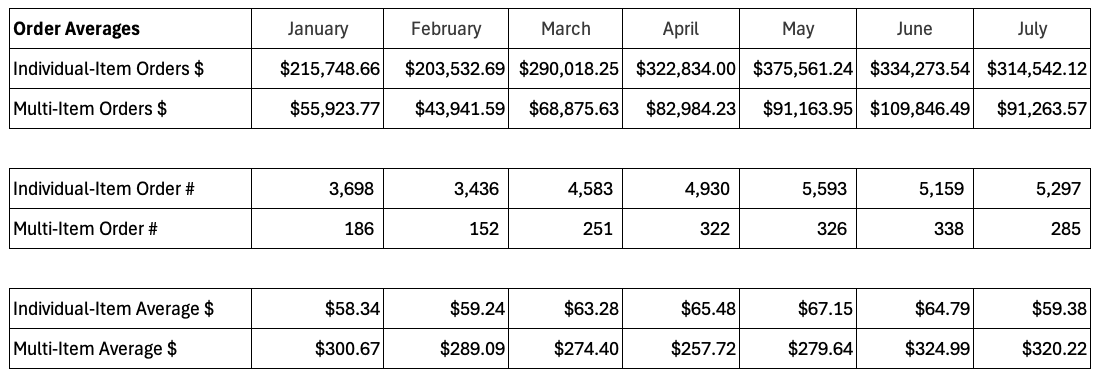
Task: Click the January column header
Action: click(317, 29)
